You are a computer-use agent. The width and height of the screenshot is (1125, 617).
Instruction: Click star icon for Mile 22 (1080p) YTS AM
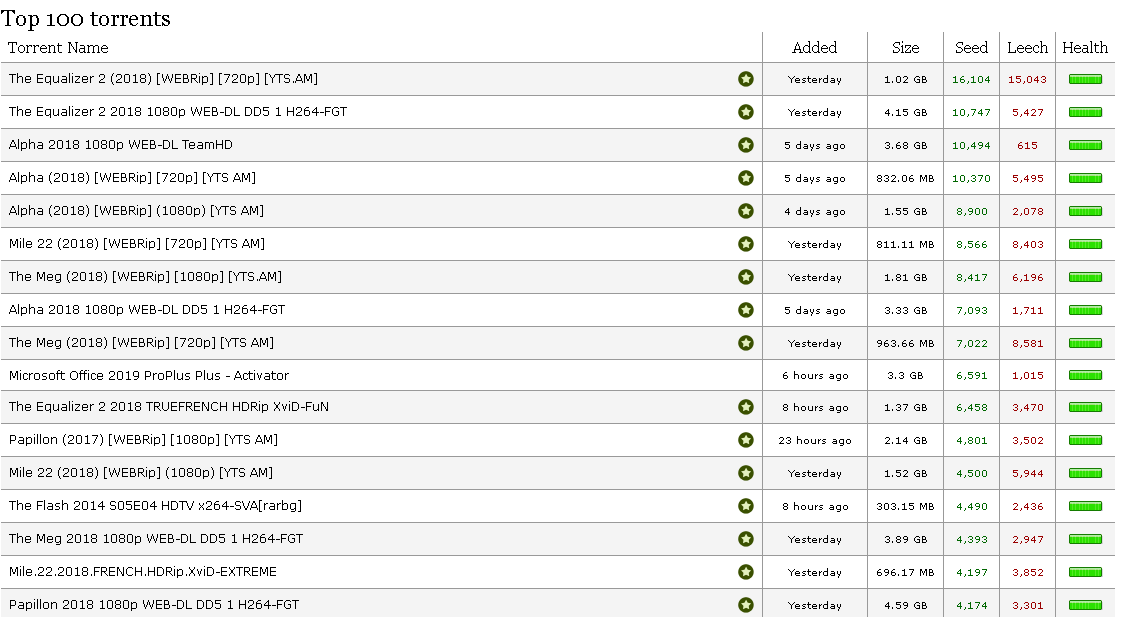[x=745, y=473]
